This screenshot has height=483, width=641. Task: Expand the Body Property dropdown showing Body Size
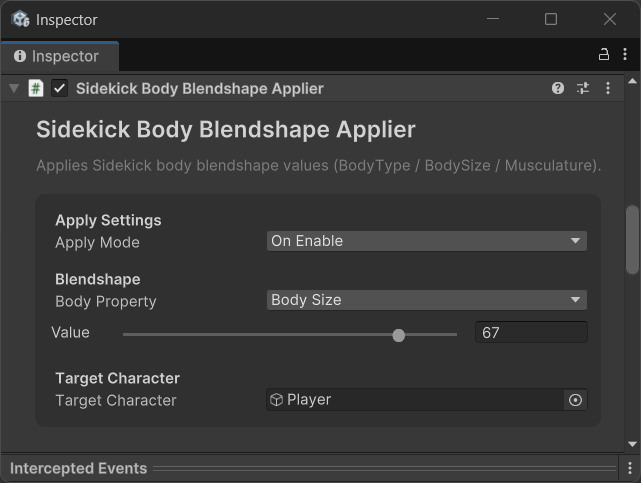426,300
